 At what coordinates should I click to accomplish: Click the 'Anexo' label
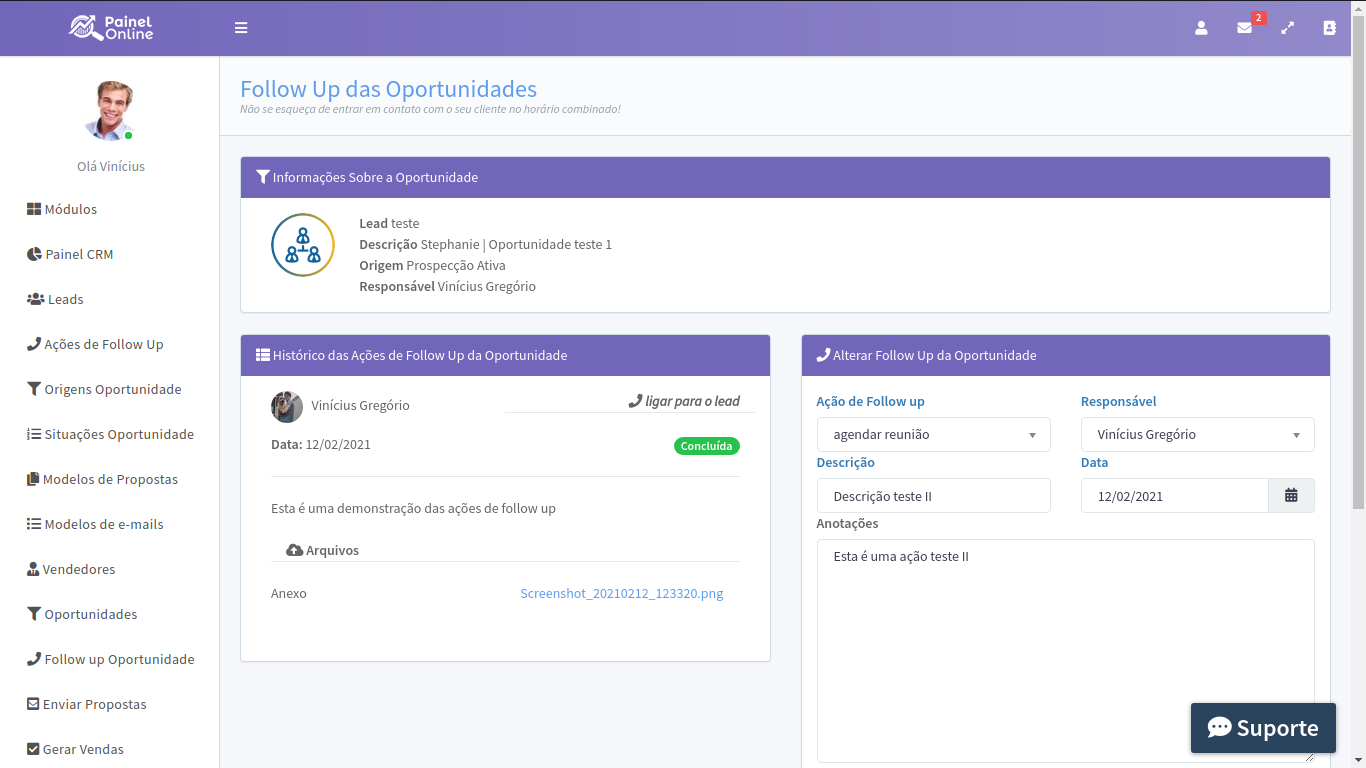click(289, 593)
